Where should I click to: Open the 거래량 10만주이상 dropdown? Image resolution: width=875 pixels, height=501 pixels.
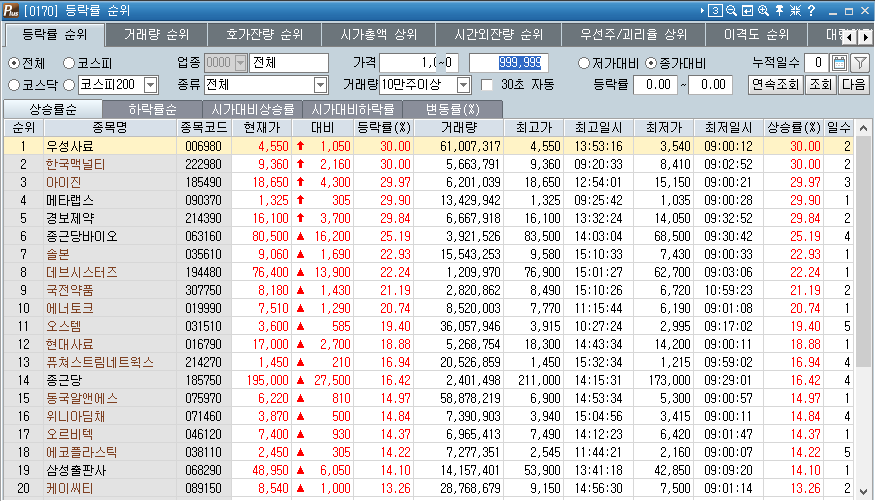coord(463,85)
